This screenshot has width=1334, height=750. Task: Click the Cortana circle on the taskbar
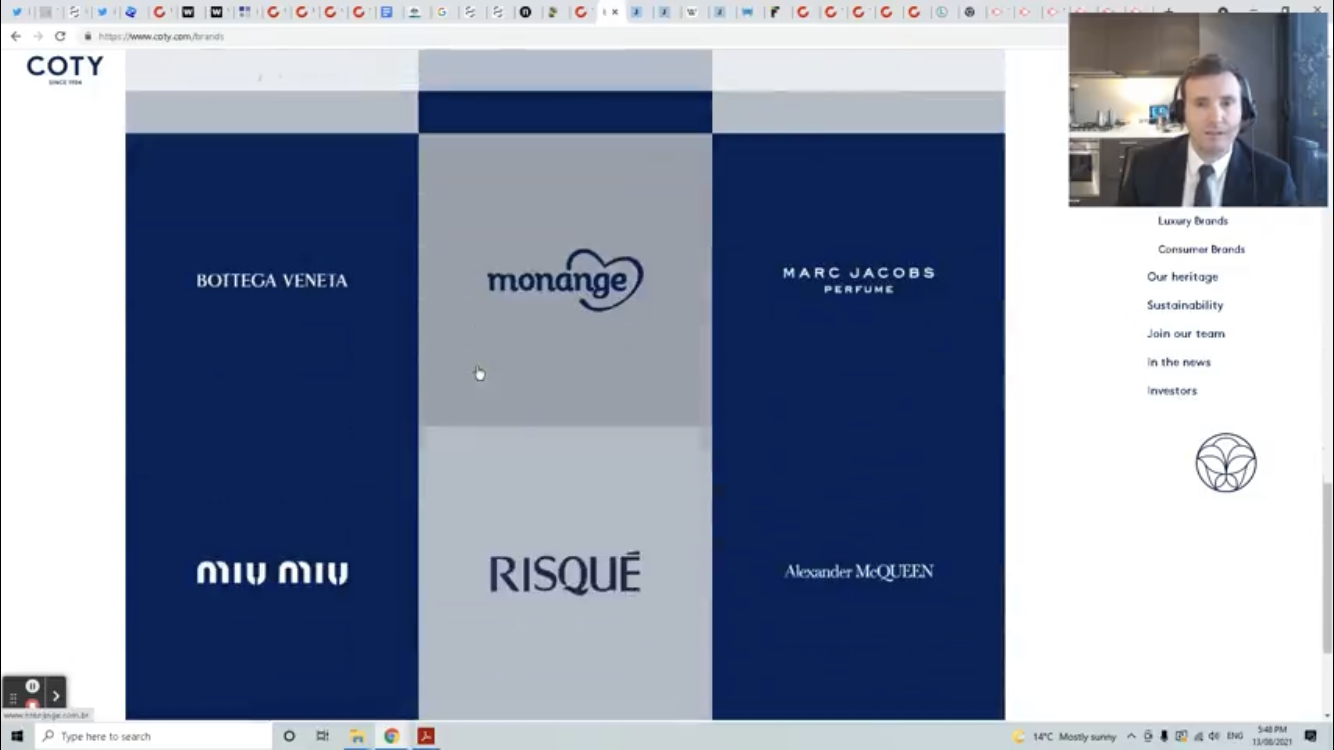tap(289, 736)
